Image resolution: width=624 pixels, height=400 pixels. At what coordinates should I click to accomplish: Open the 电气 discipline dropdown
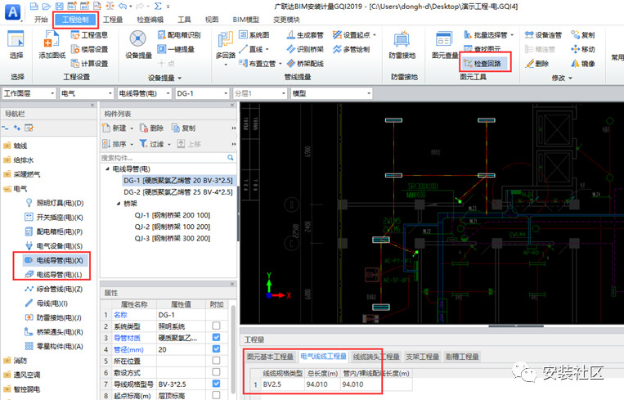[86, 94]
